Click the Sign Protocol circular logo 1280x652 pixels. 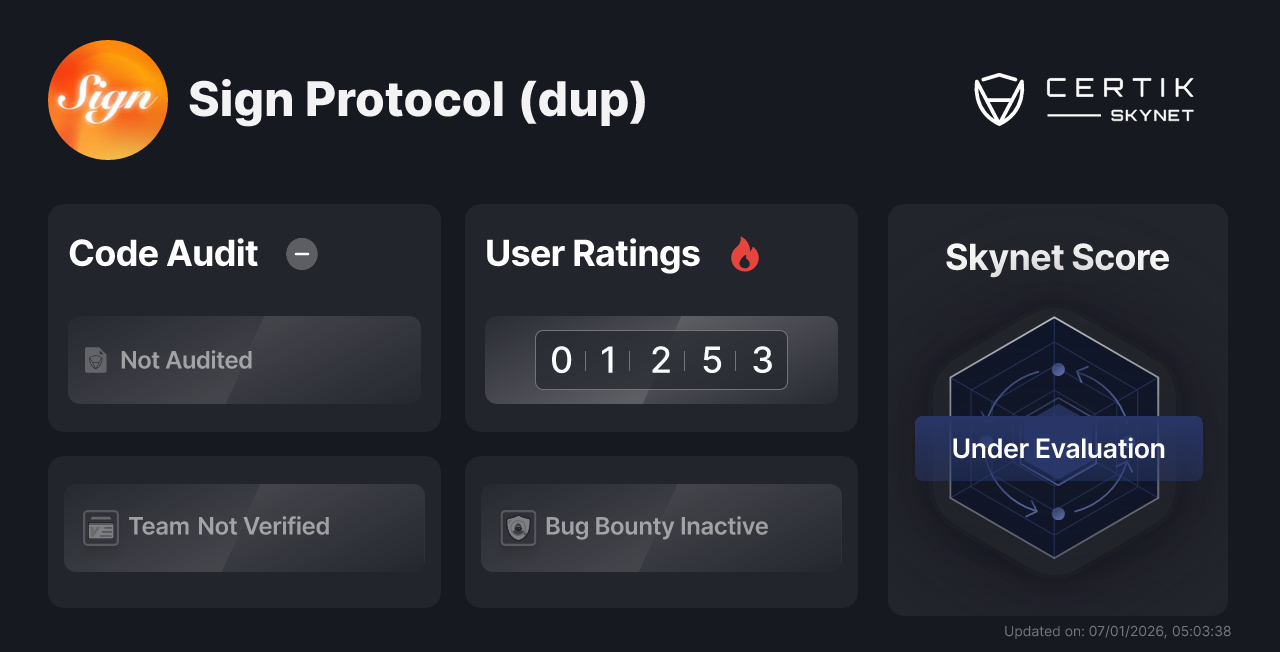pos(108,99)
